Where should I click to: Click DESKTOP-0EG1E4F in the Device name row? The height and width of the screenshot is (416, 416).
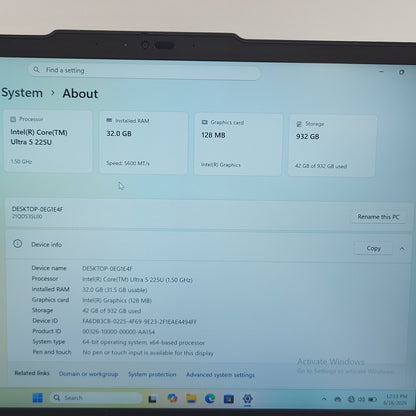(107, 268)
